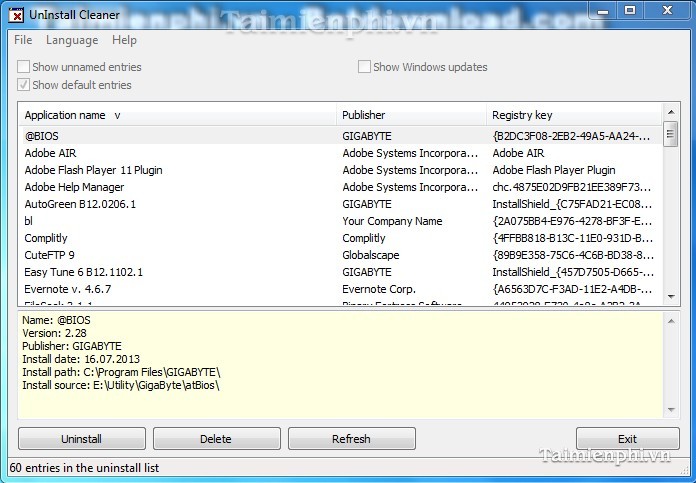Click the down arrow of list scrollbar
696x483 pixels.
click(671, 297)
